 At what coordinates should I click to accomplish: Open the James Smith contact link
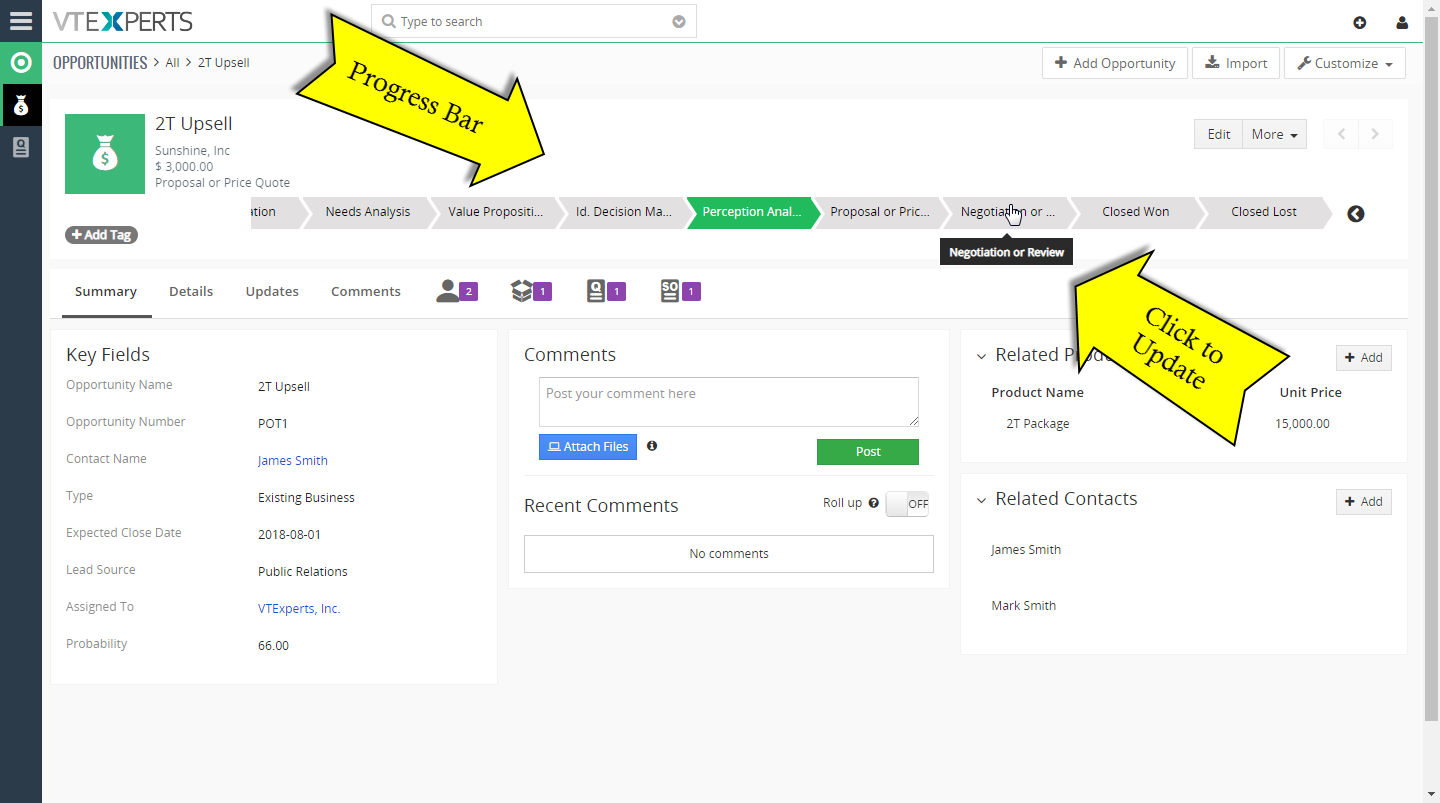[x=293, y=461]
